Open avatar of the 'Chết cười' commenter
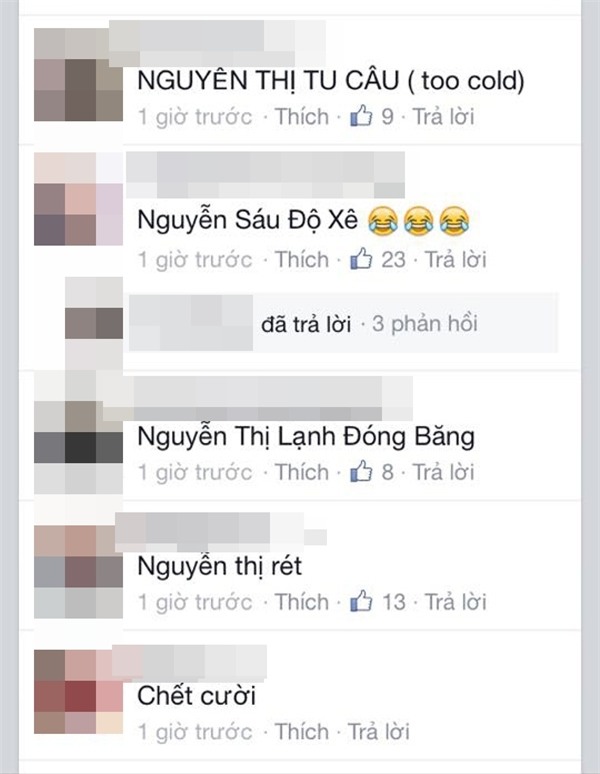The width and height of the screenshot is (600, 774). tap(78, 692)
